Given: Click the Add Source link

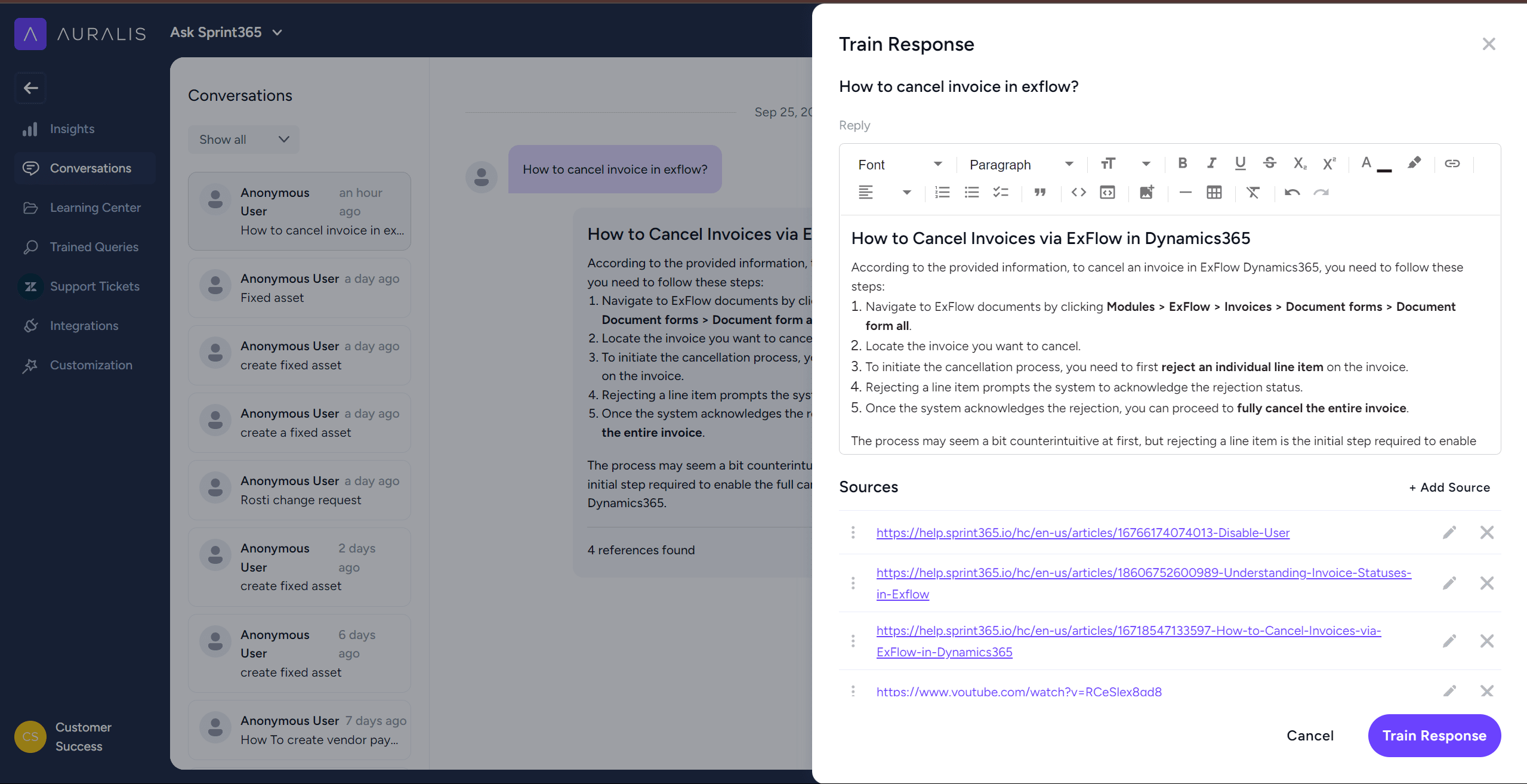Looking at the screenshot, I should [1449, 487].
